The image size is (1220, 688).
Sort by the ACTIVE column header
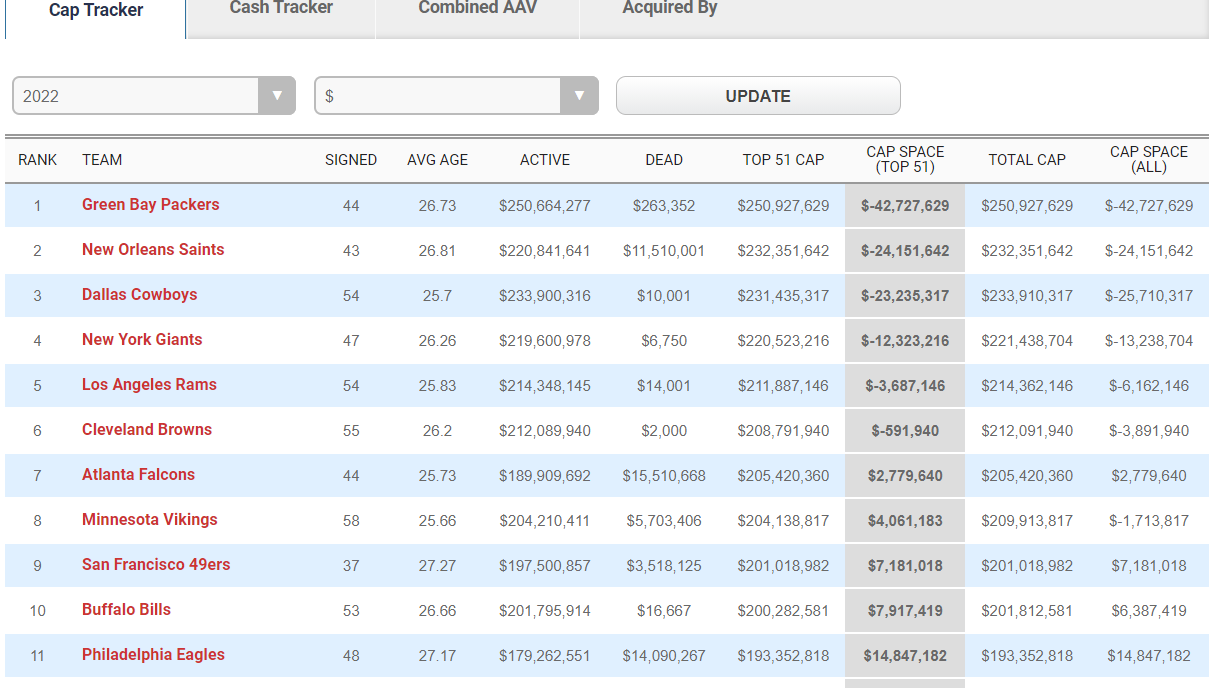pyautogui.click(x=545, y=160)
